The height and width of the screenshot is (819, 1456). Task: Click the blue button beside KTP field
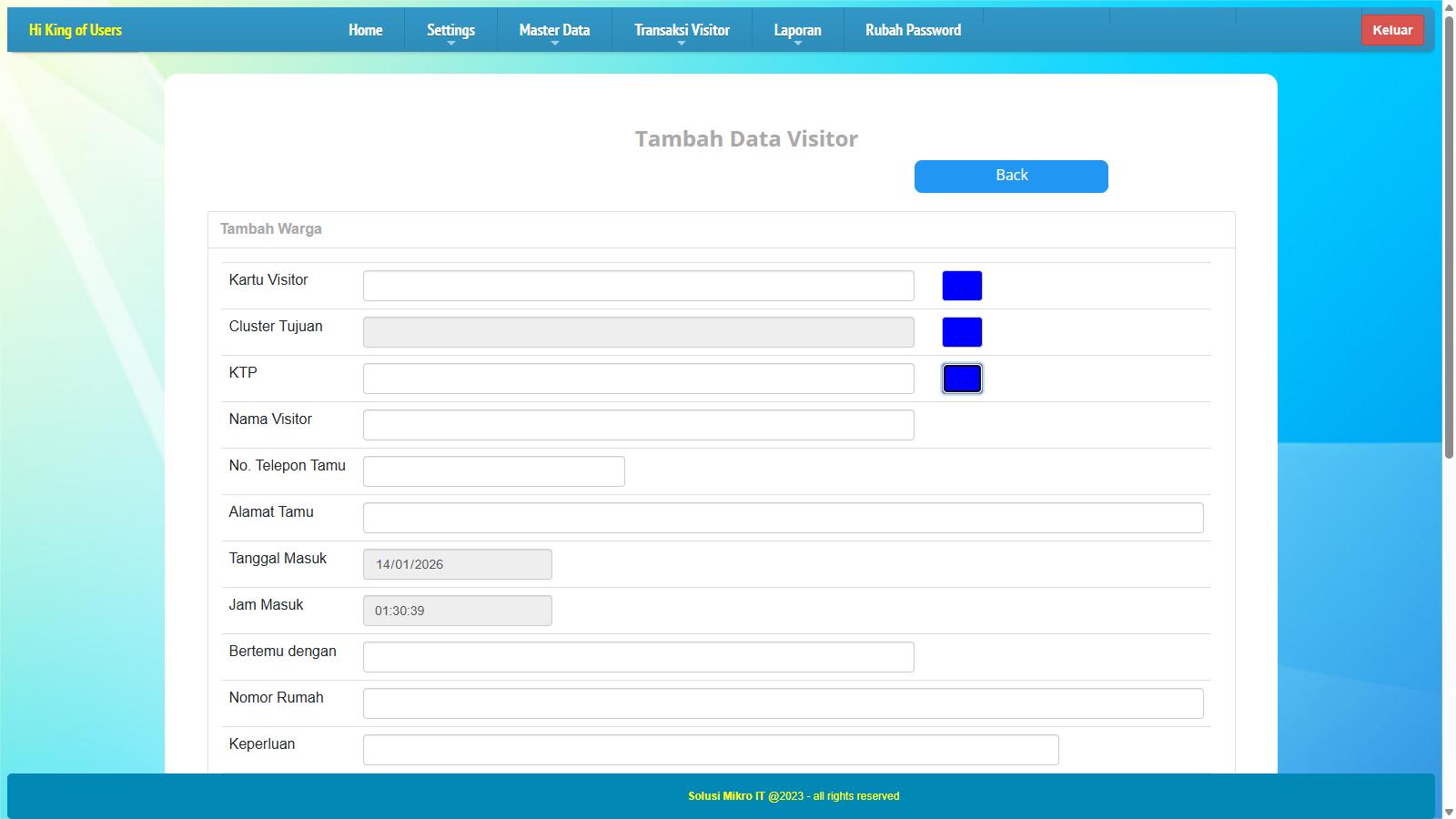click(x=962, y=379)
